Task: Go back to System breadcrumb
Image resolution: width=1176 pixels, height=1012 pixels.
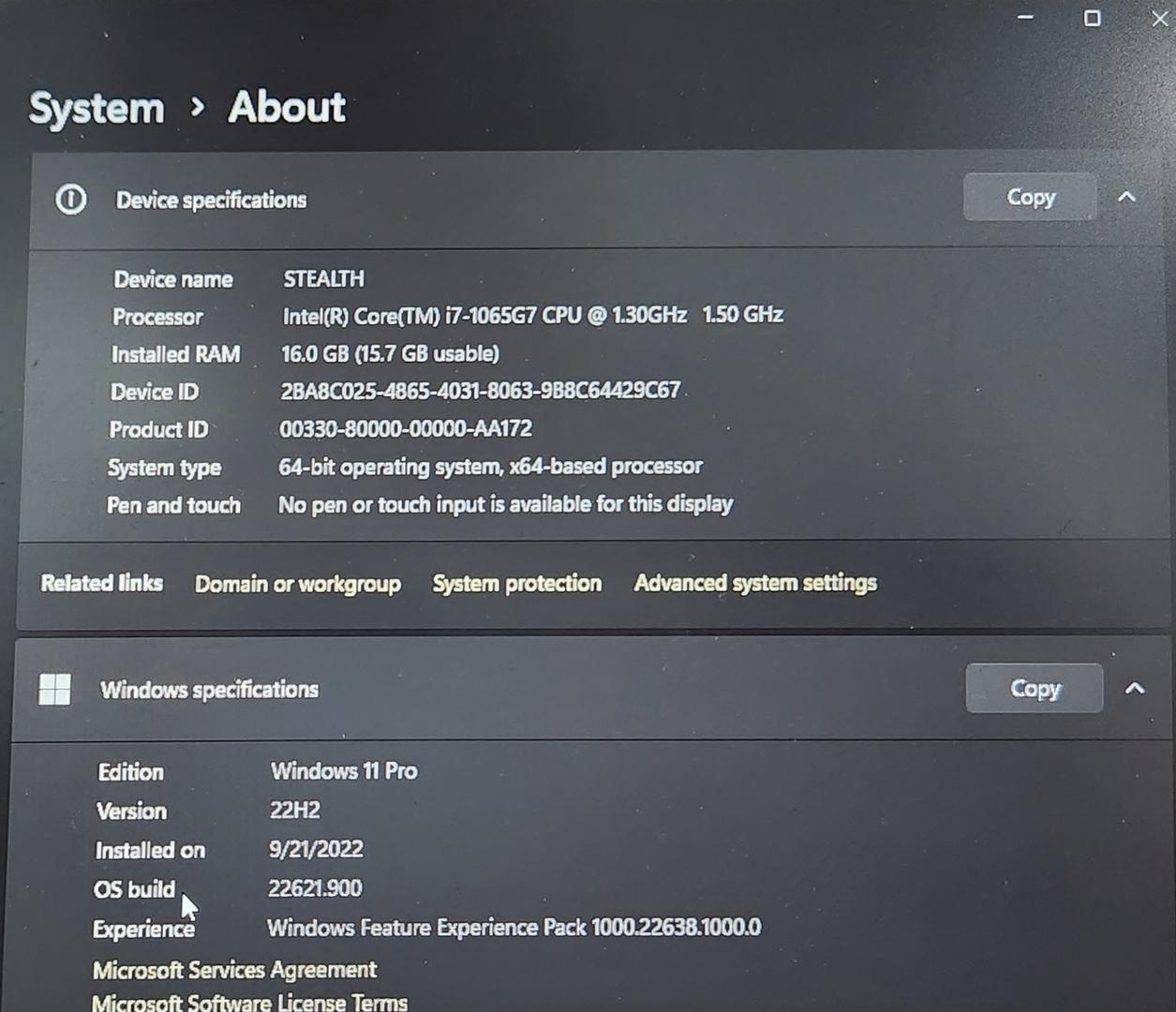Action: [x=97, y=109]
